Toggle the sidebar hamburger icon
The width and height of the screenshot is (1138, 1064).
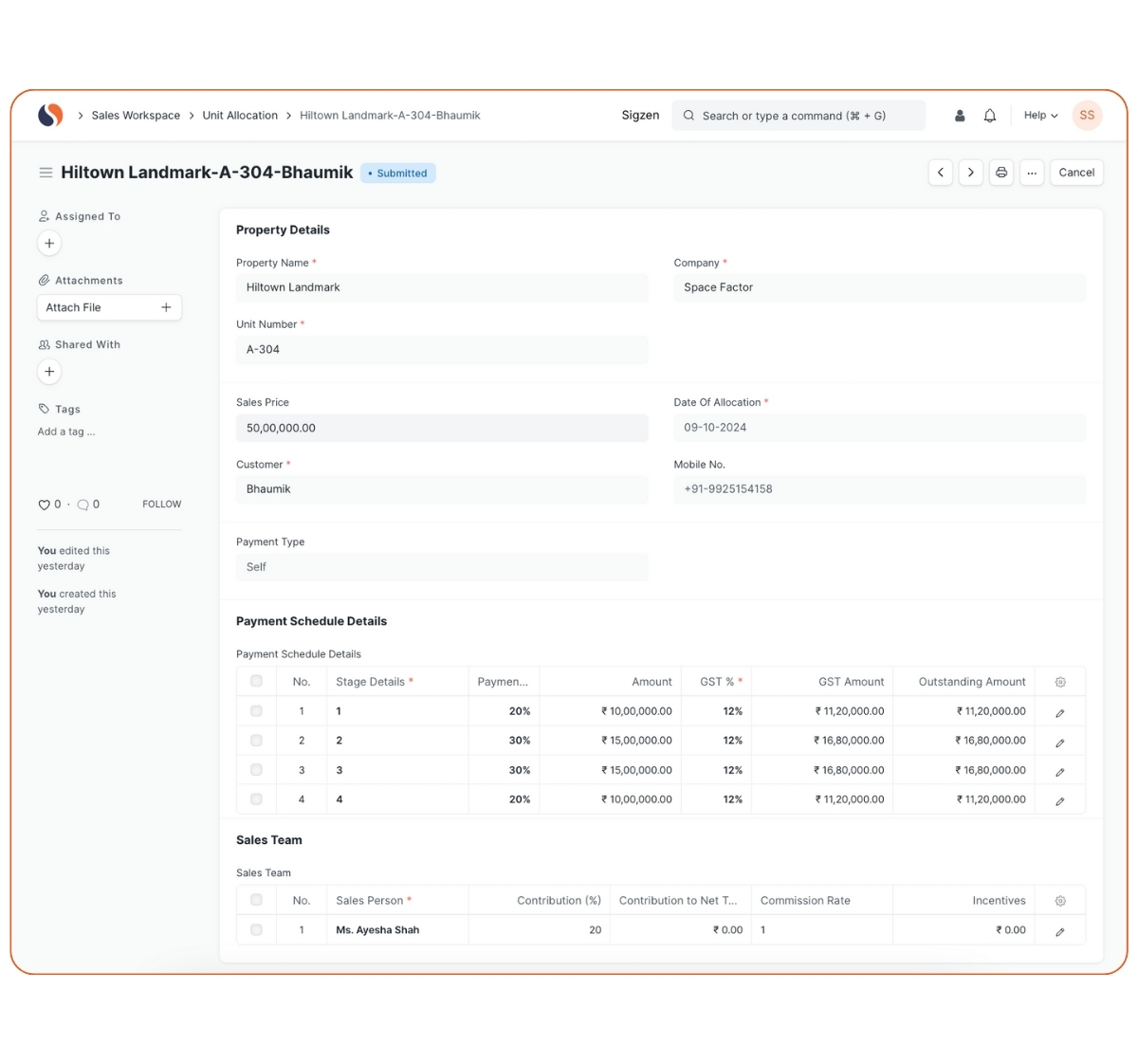46,173
